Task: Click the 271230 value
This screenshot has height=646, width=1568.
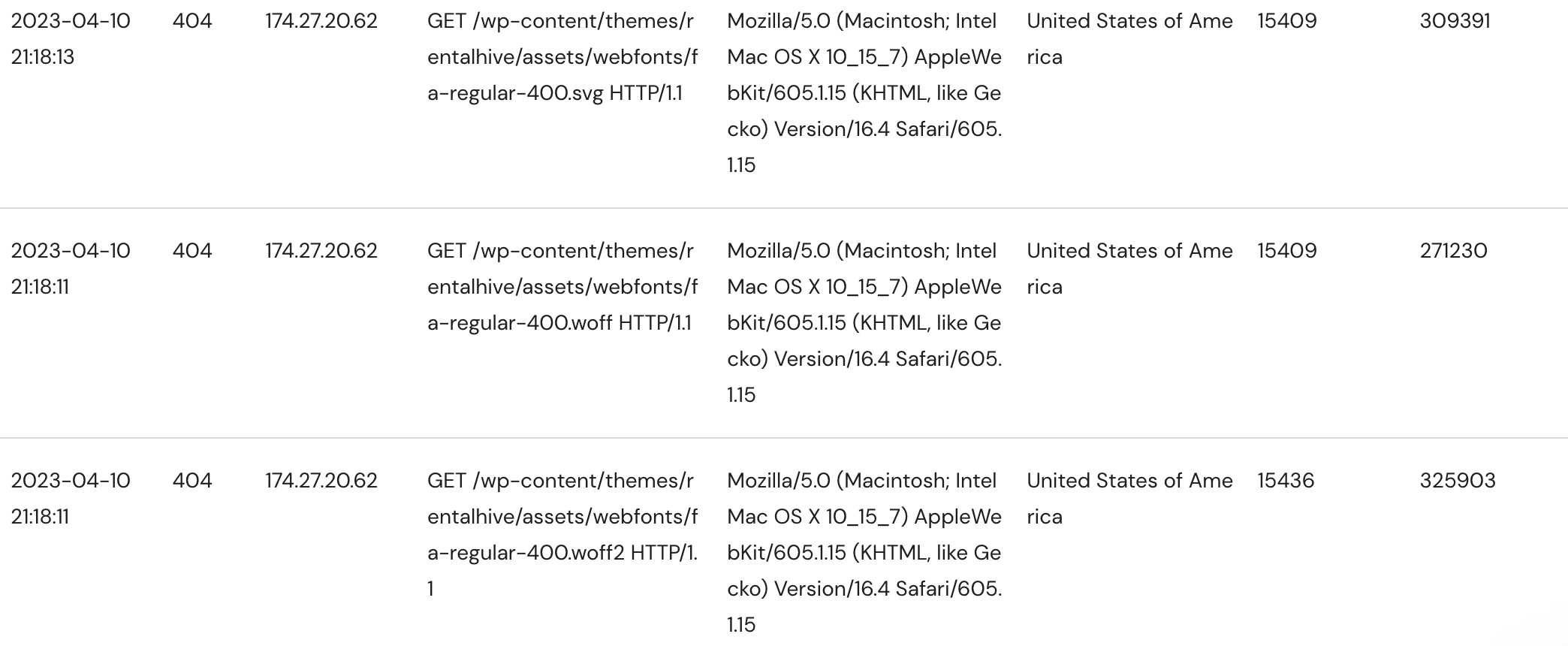Action: pos(1453,251)
